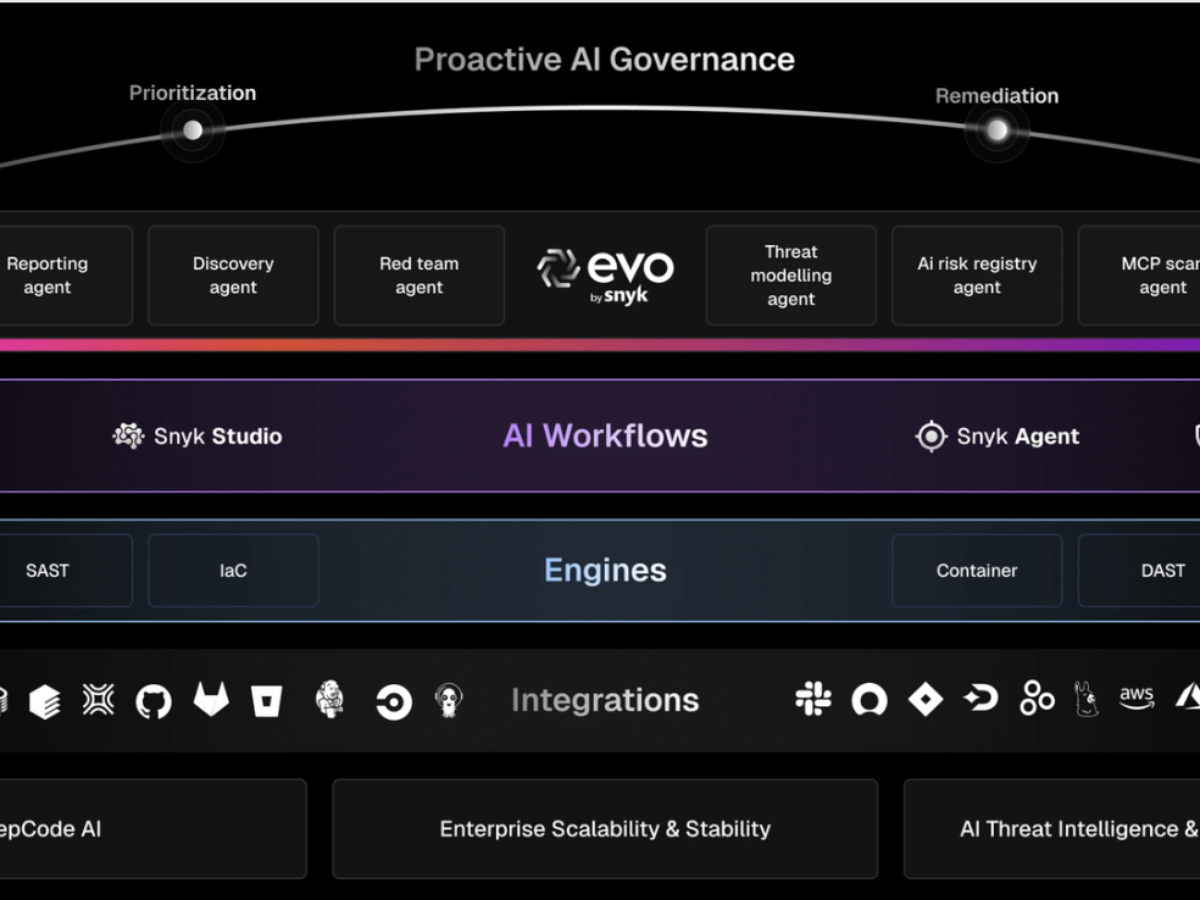Select the Jira diamond icon
Viewport: 1200px width, 900px height.
925,700
